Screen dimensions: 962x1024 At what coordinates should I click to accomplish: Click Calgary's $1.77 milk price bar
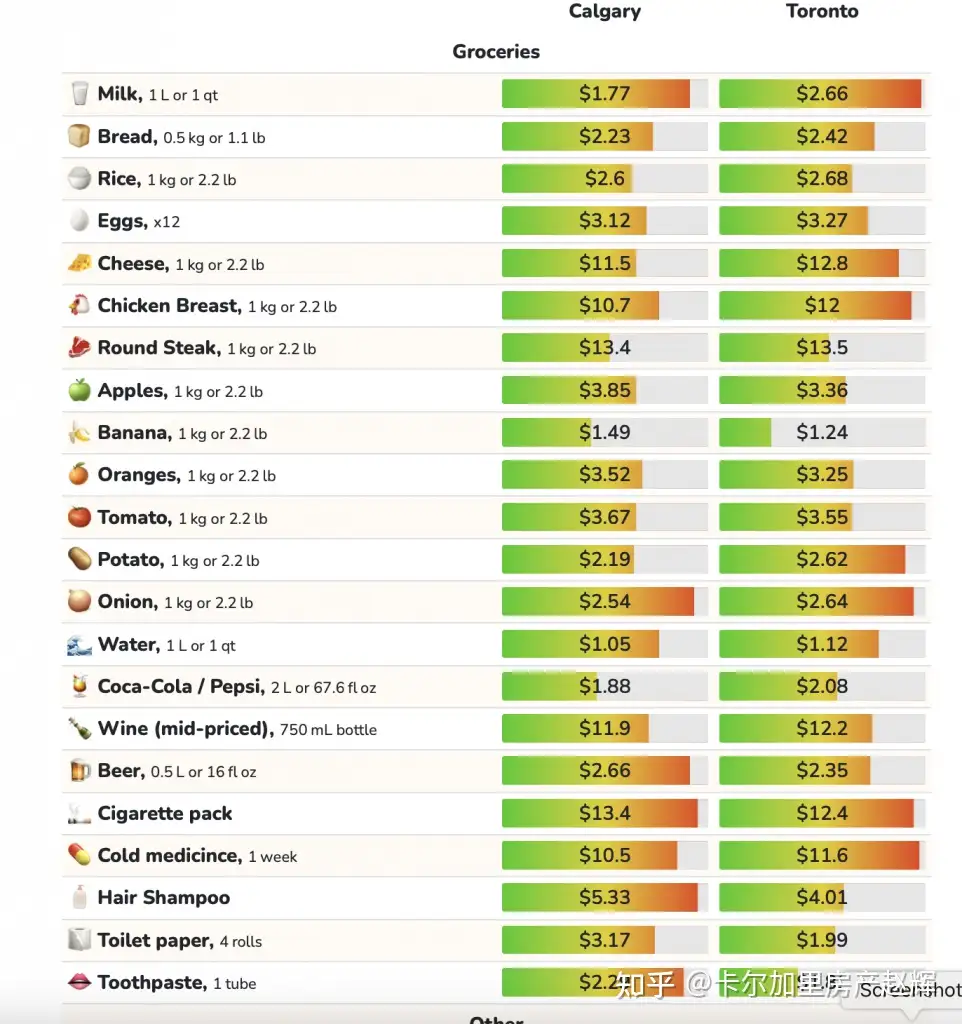604,94
